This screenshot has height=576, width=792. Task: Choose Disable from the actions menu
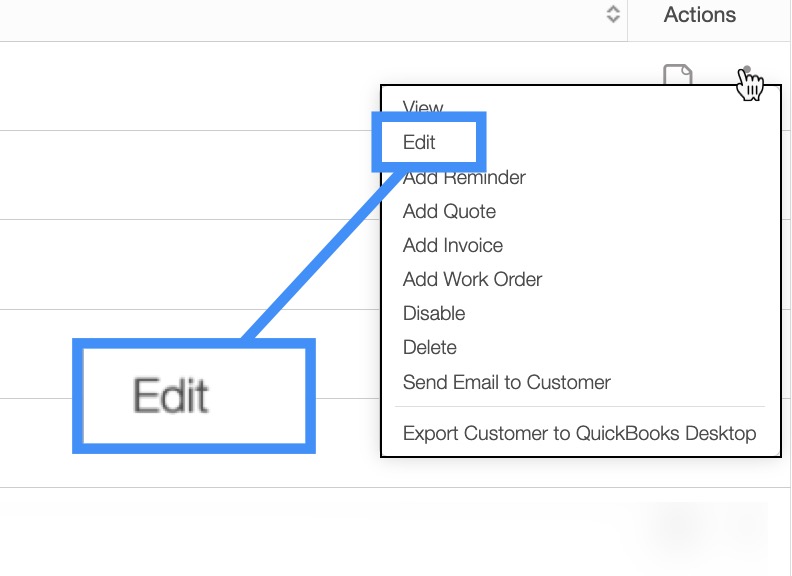point(434,314)
